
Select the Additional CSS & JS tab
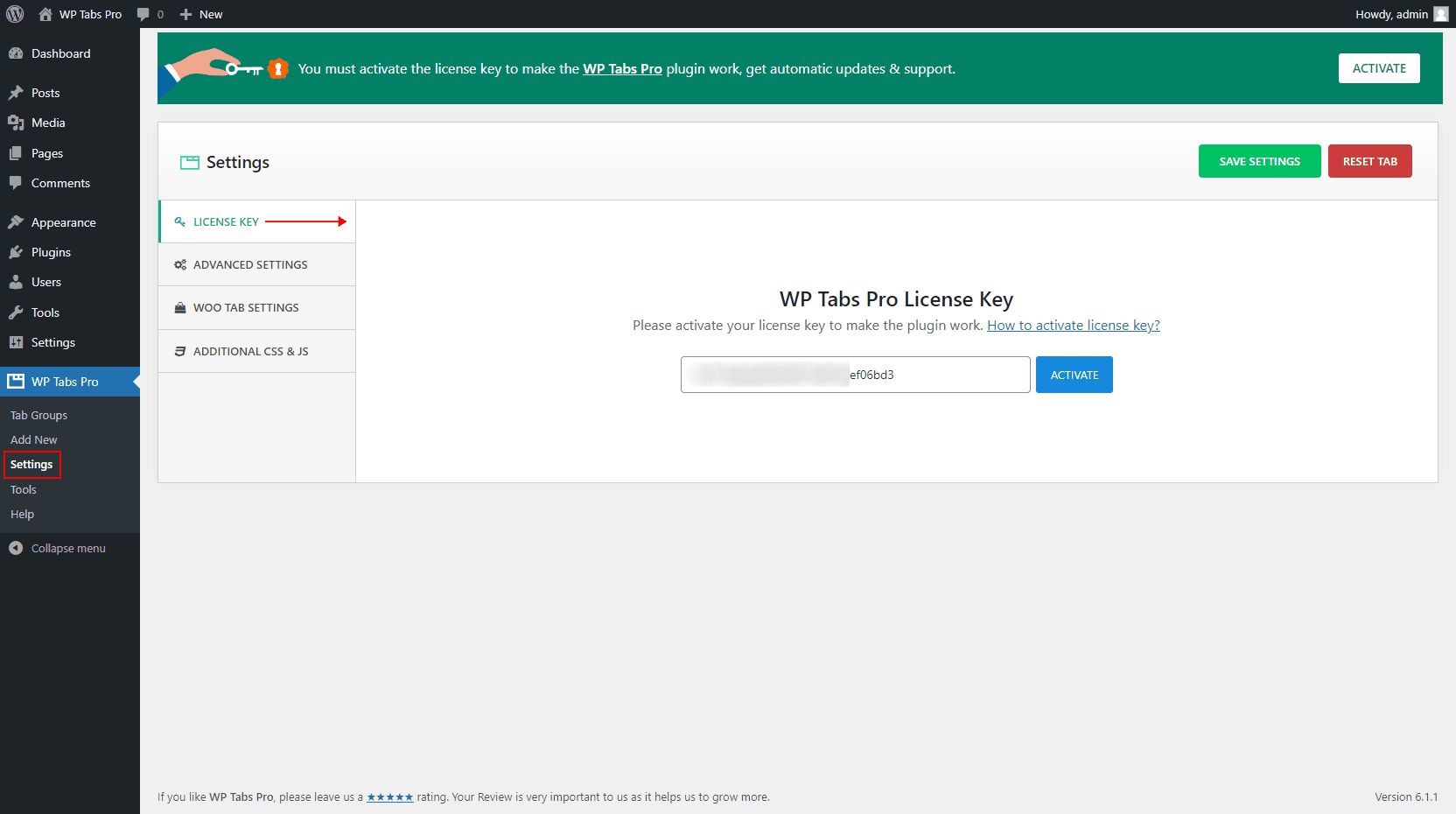coord(250,351)
